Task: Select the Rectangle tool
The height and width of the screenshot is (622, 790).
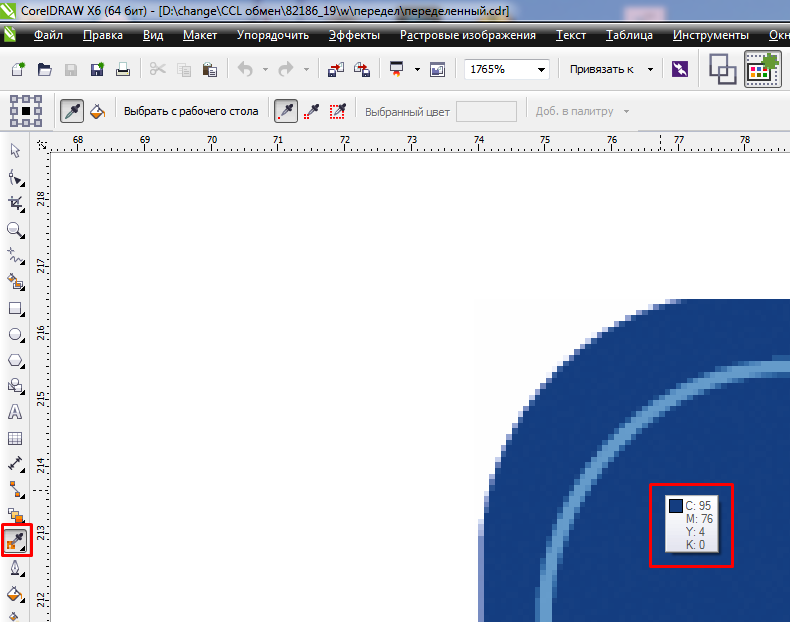Action: click(16, 309)
